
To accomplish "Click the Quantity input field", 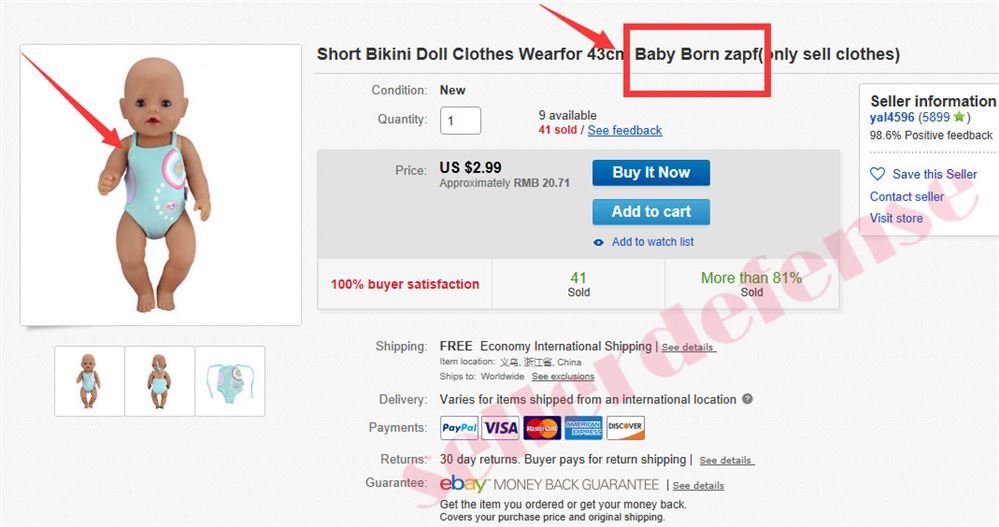I will coord(460,120).
